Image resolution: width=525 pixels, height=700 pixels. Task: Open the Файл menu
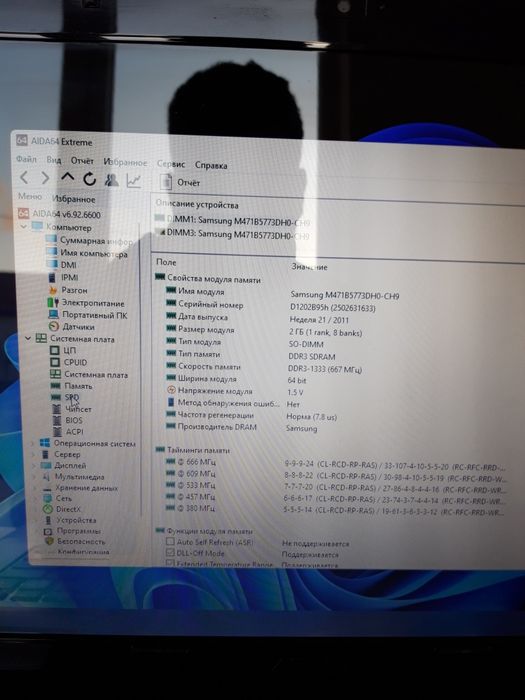click(x=26, y=158)
